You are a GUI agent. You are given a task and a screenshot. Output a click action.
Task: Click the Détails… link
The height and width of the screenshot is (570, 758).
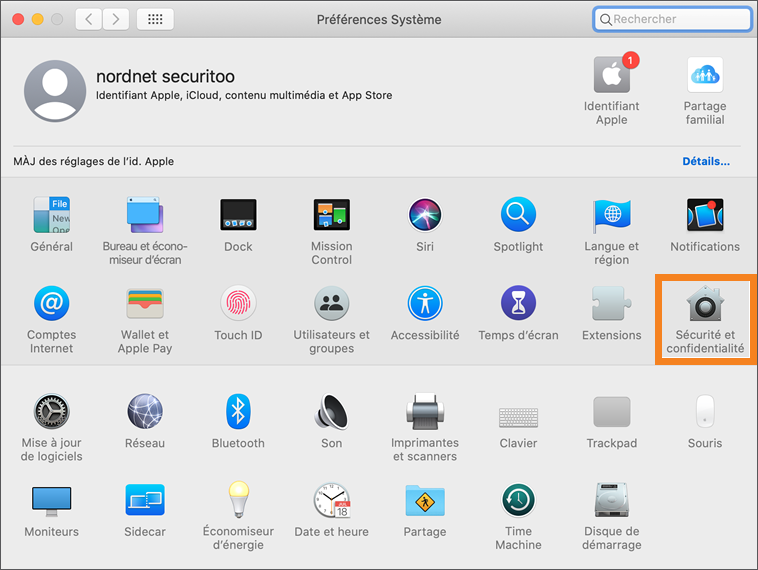[705, 161]
